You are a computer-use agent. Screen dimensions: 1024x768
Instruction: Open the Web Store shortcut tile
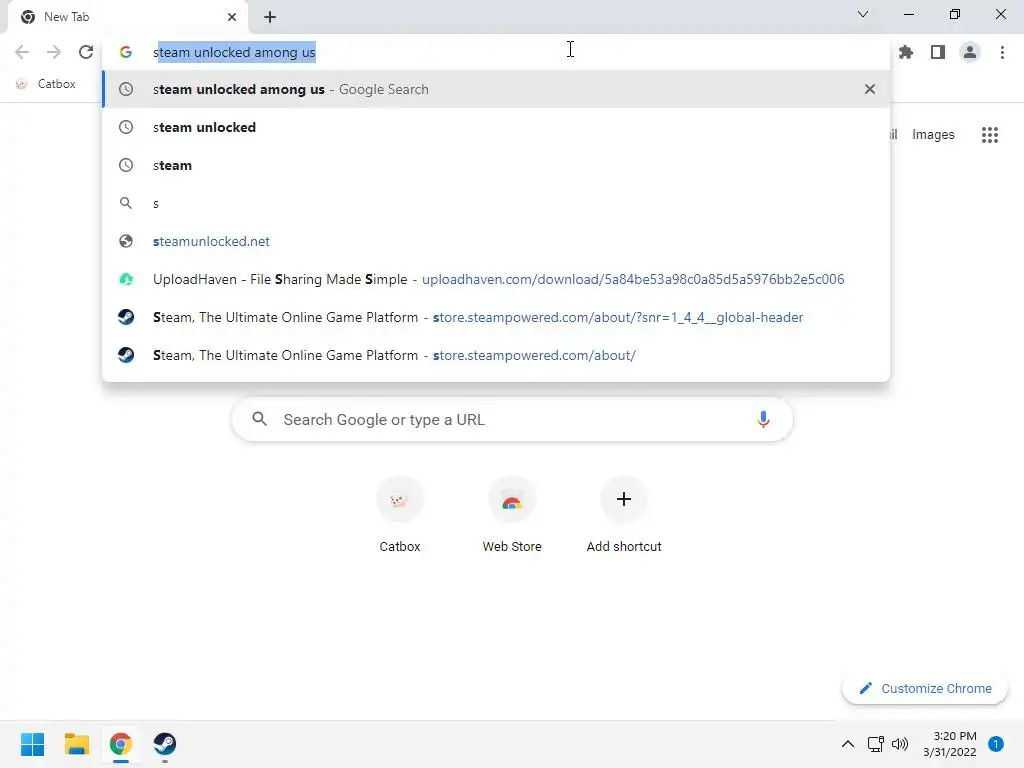(512, 515)
